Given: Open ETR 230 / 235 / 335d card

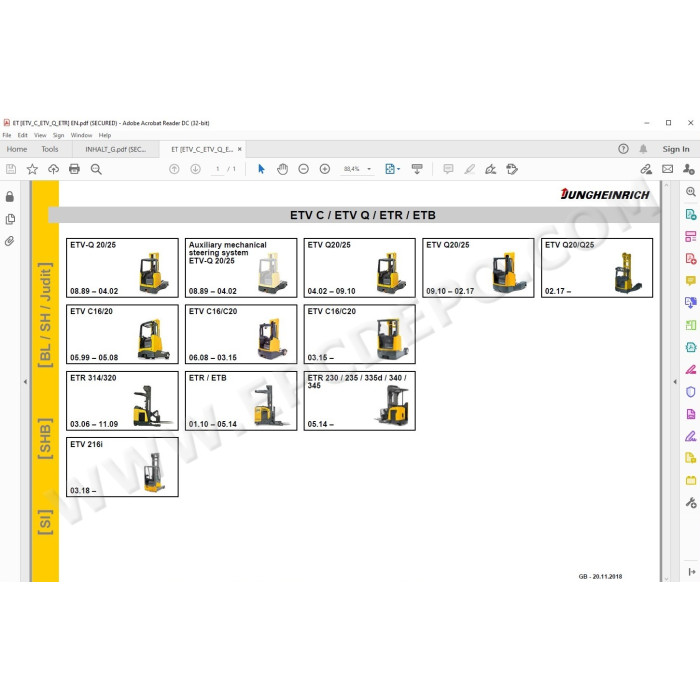Looking at the screenshot, I should [360, 401].
